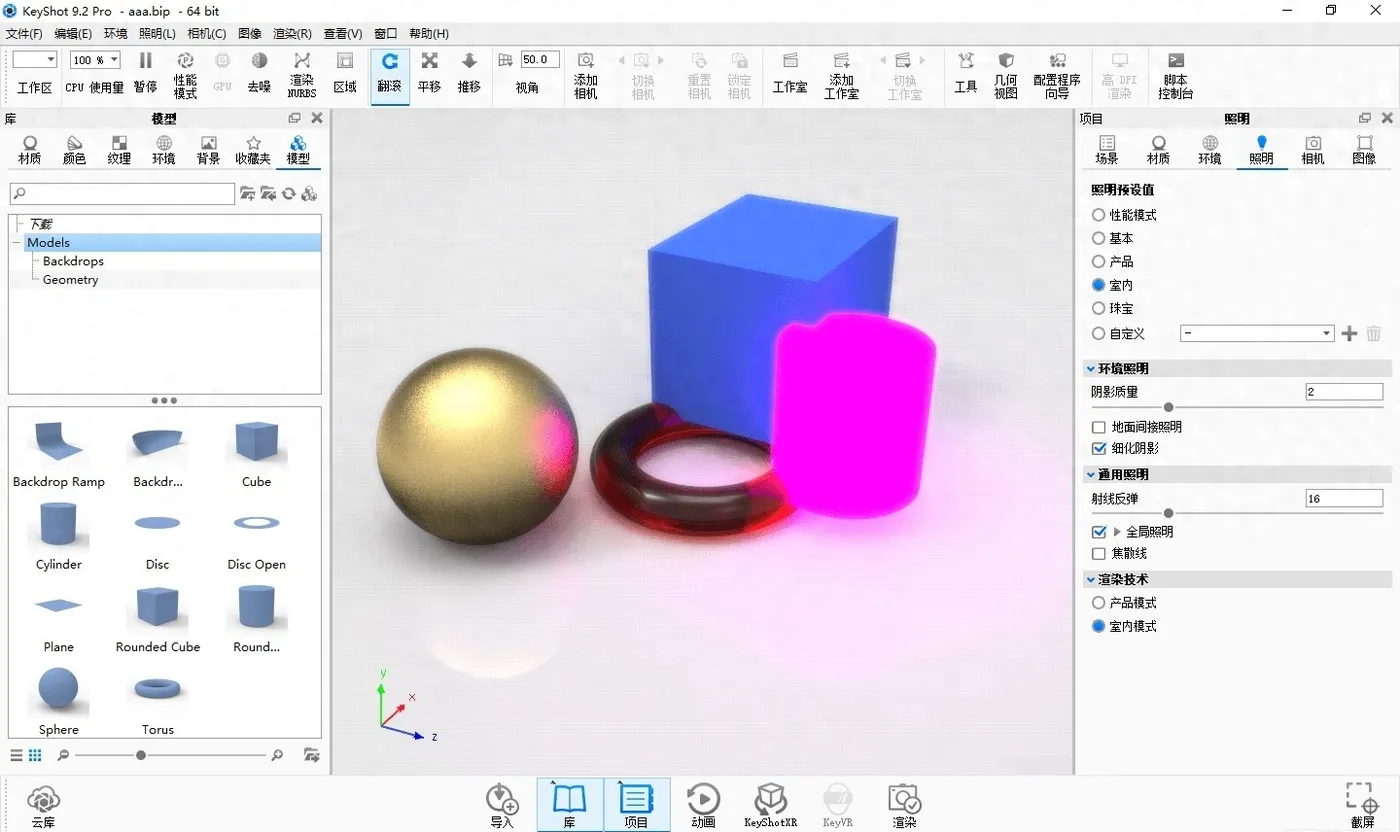Switch to the Materials (材质) library tab
Viewport: 1400px width, 832px height.
click(x=30, y=150)
